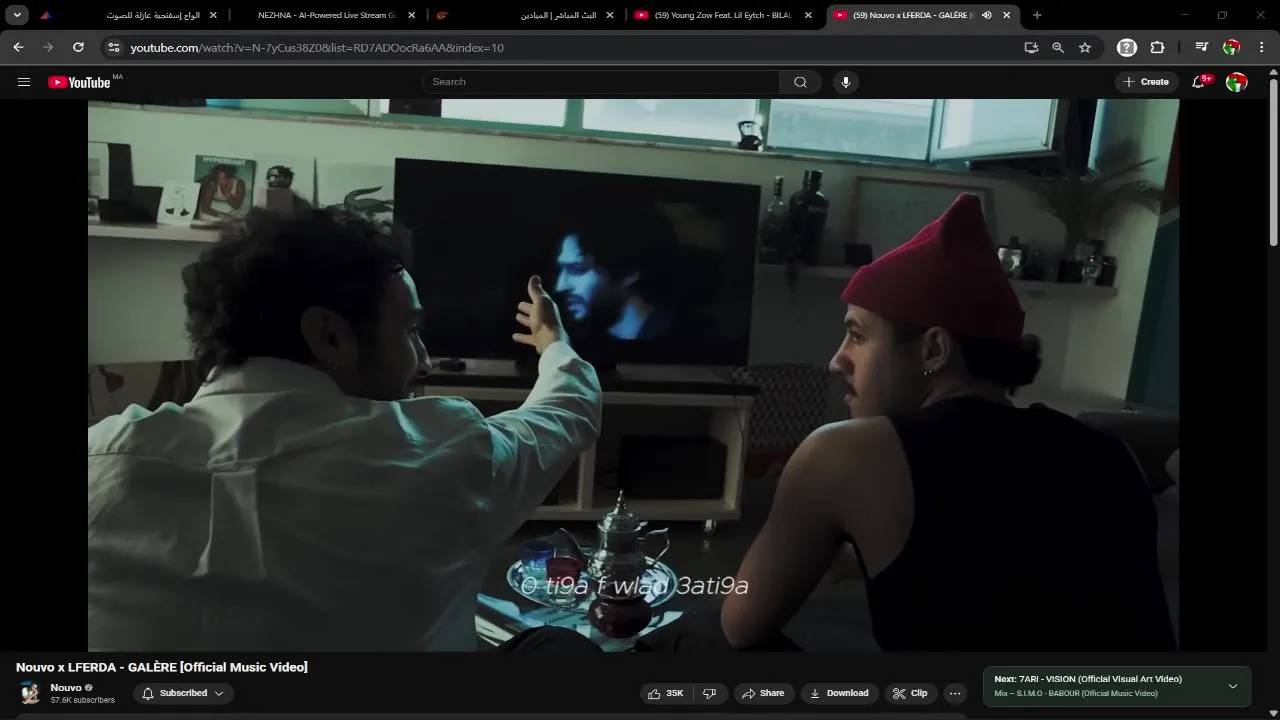Share the video
1280x720 pixels.
click(762, 693)
